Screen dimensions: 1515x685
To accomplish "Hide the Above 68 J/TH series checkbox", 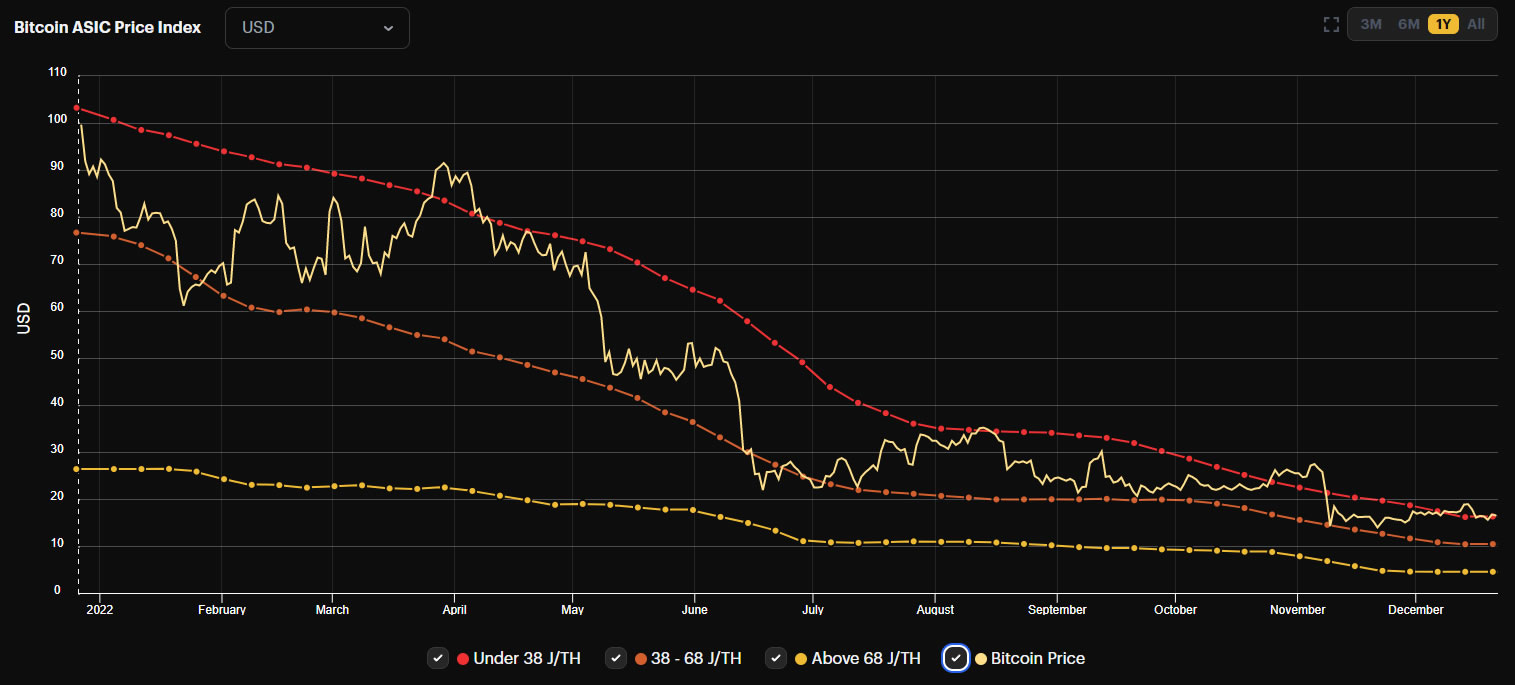I will 775,658.
